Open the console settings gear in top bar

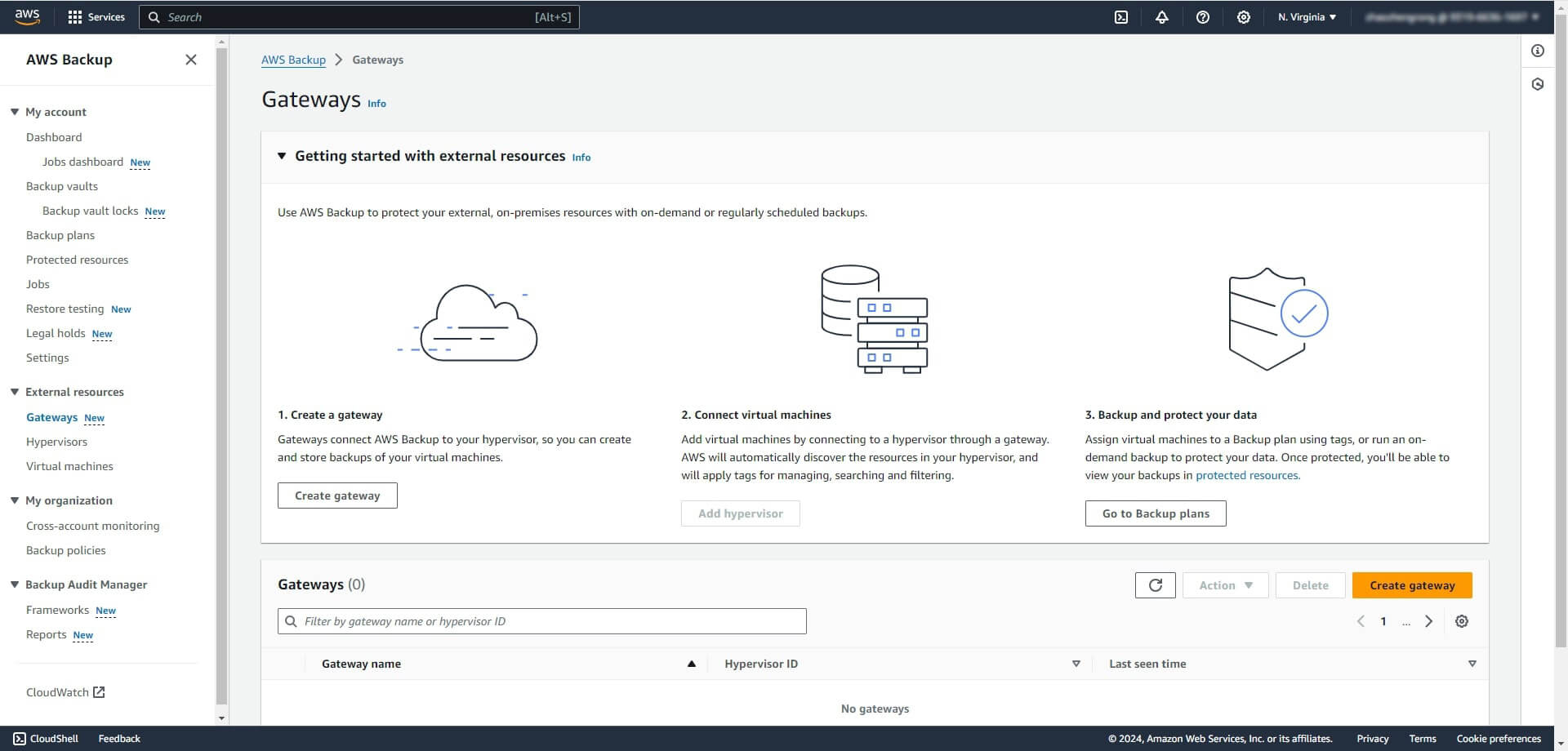click(x=1243, y=17)
